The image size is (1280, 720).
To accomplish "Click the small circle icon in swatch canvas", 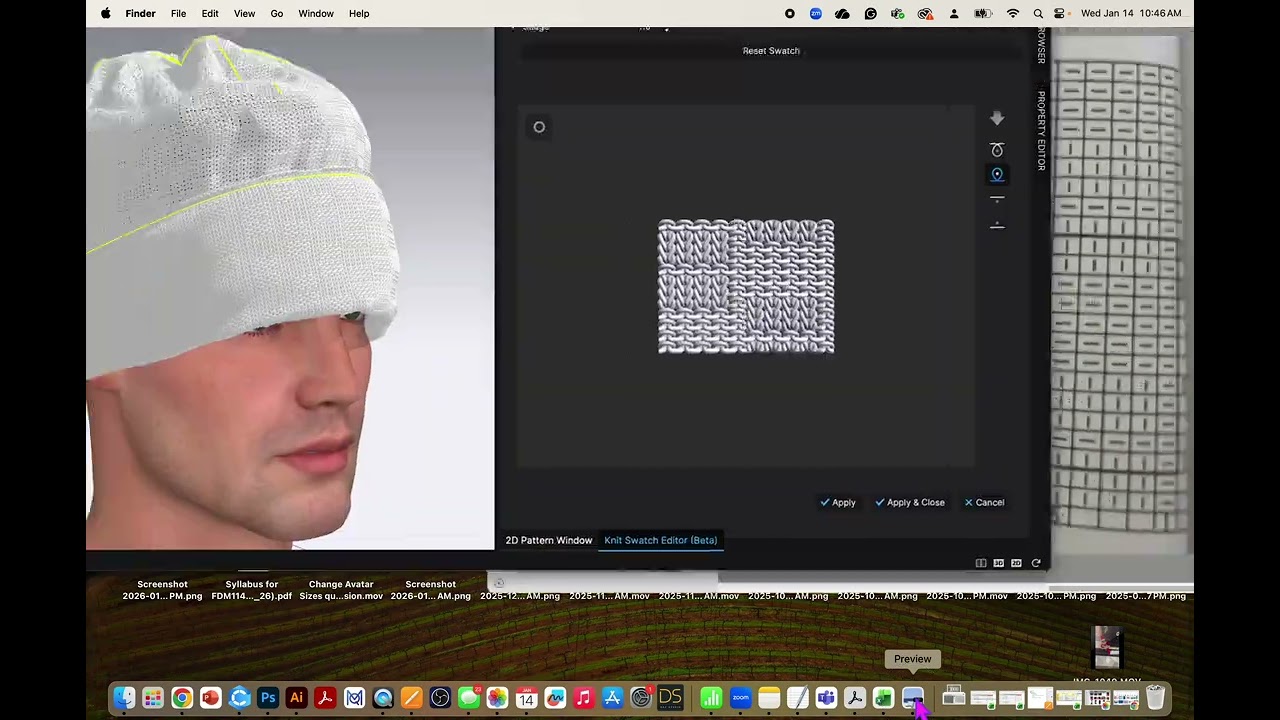I will click(x=539, y=127).
